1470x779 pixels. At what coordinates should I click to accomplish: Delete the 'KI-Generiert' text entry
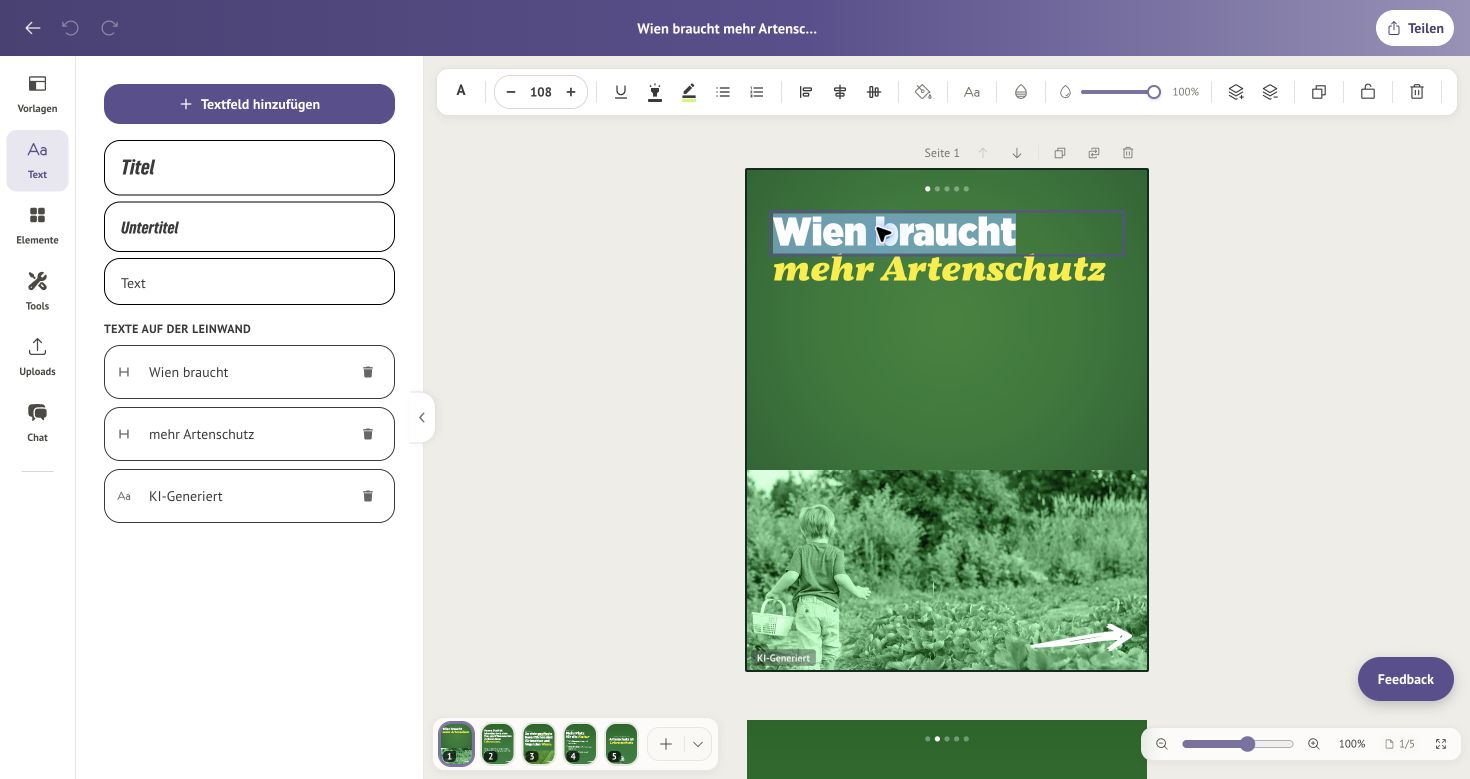click(x=368, y=496)
